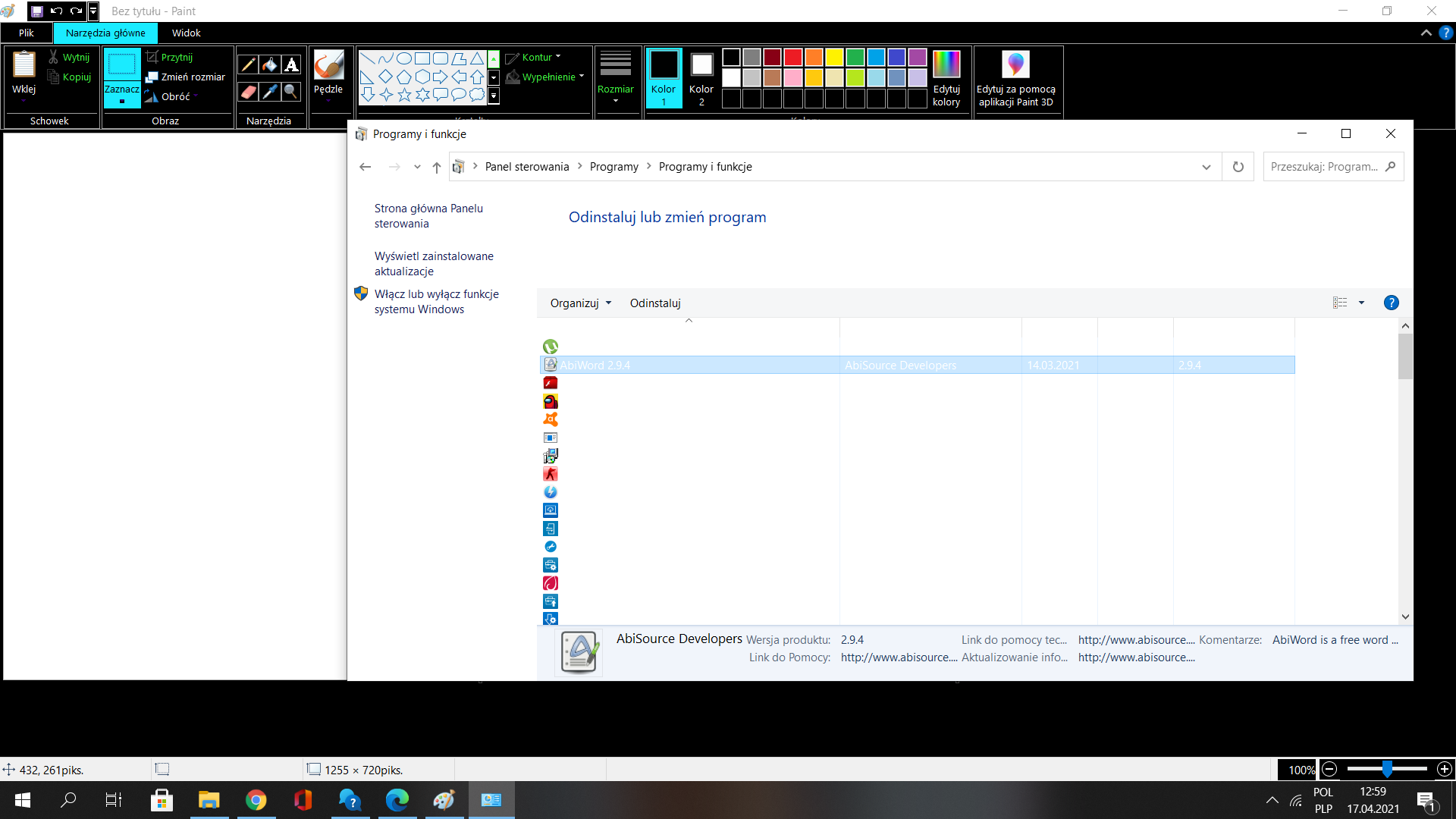The width and height of the screenshot is (1456, 819).
Task: Open Edytuj kolory color editor
Action: pos(946,77)
